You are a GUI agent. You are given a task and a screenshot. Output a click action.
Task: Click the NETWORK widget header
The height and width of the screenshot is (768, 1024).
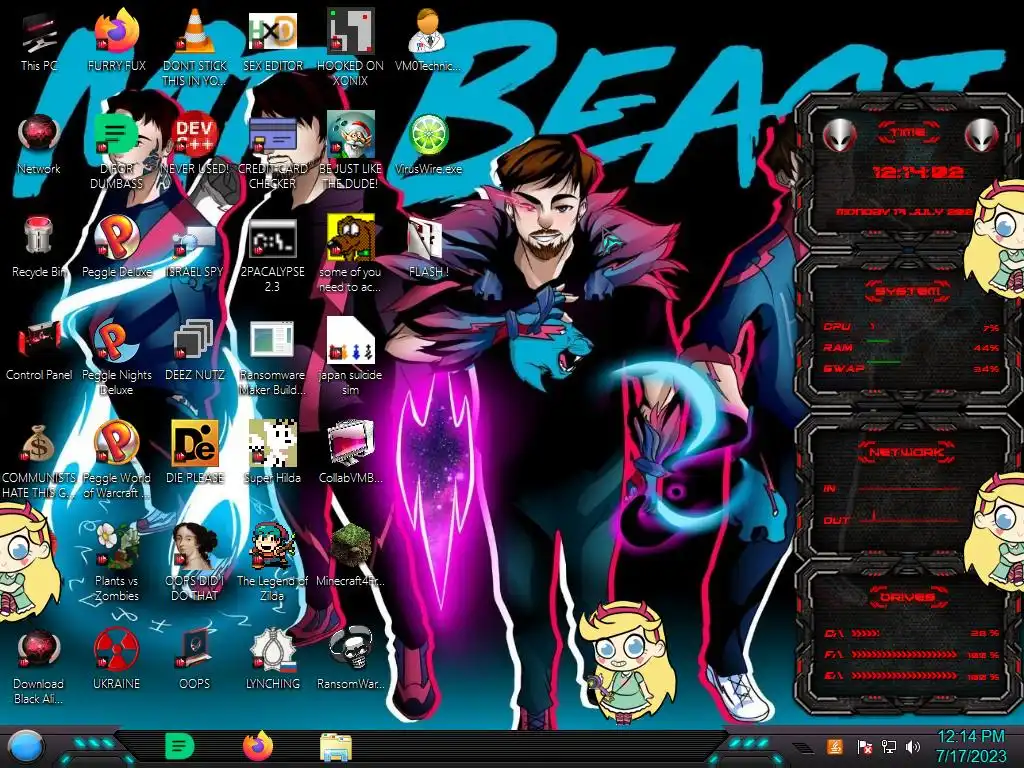click(x=907, y=452)
